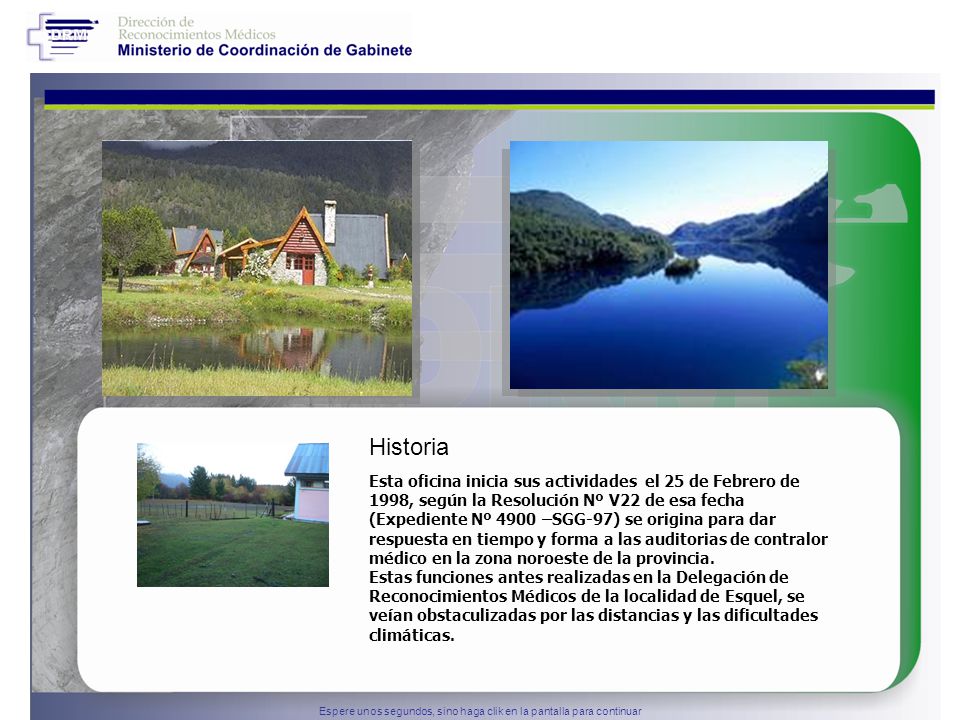
Task: Click 'Dirección de Reconocimientos Médicos' header text
Action: (x=197, y=28)
